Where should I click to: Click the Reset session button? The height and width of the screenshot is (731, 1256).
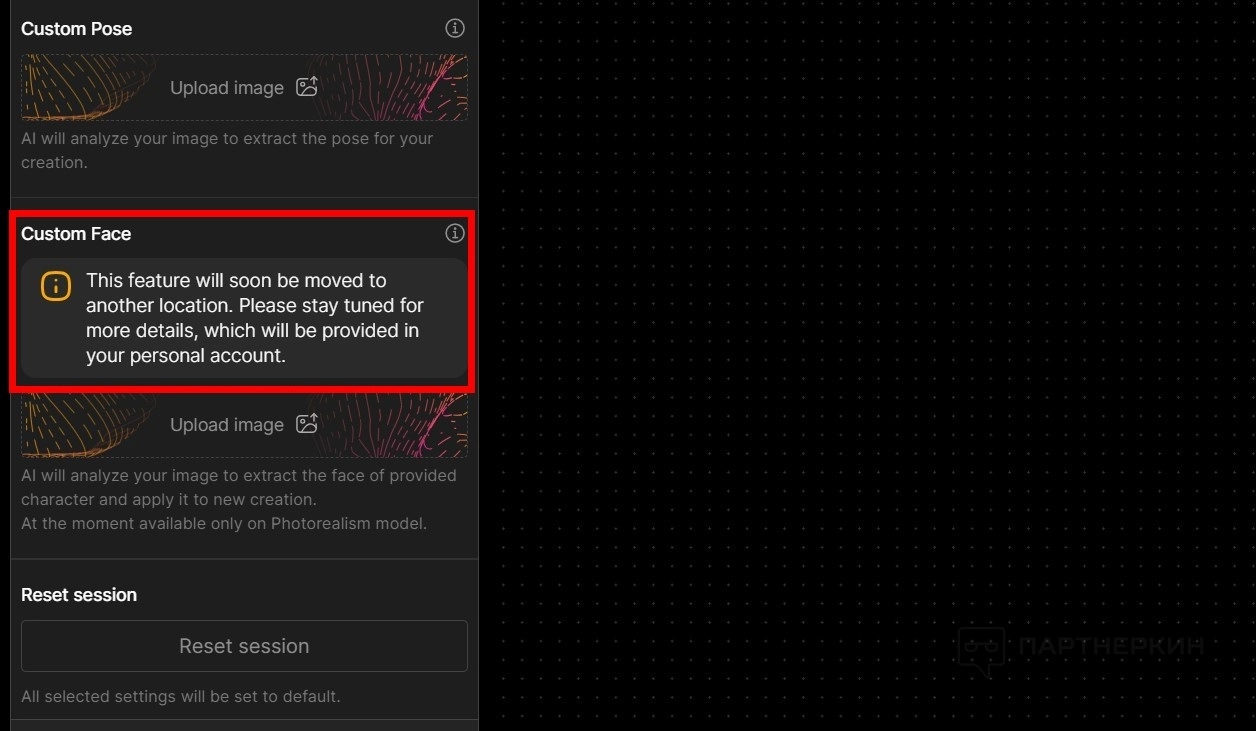tap(244, 646)
